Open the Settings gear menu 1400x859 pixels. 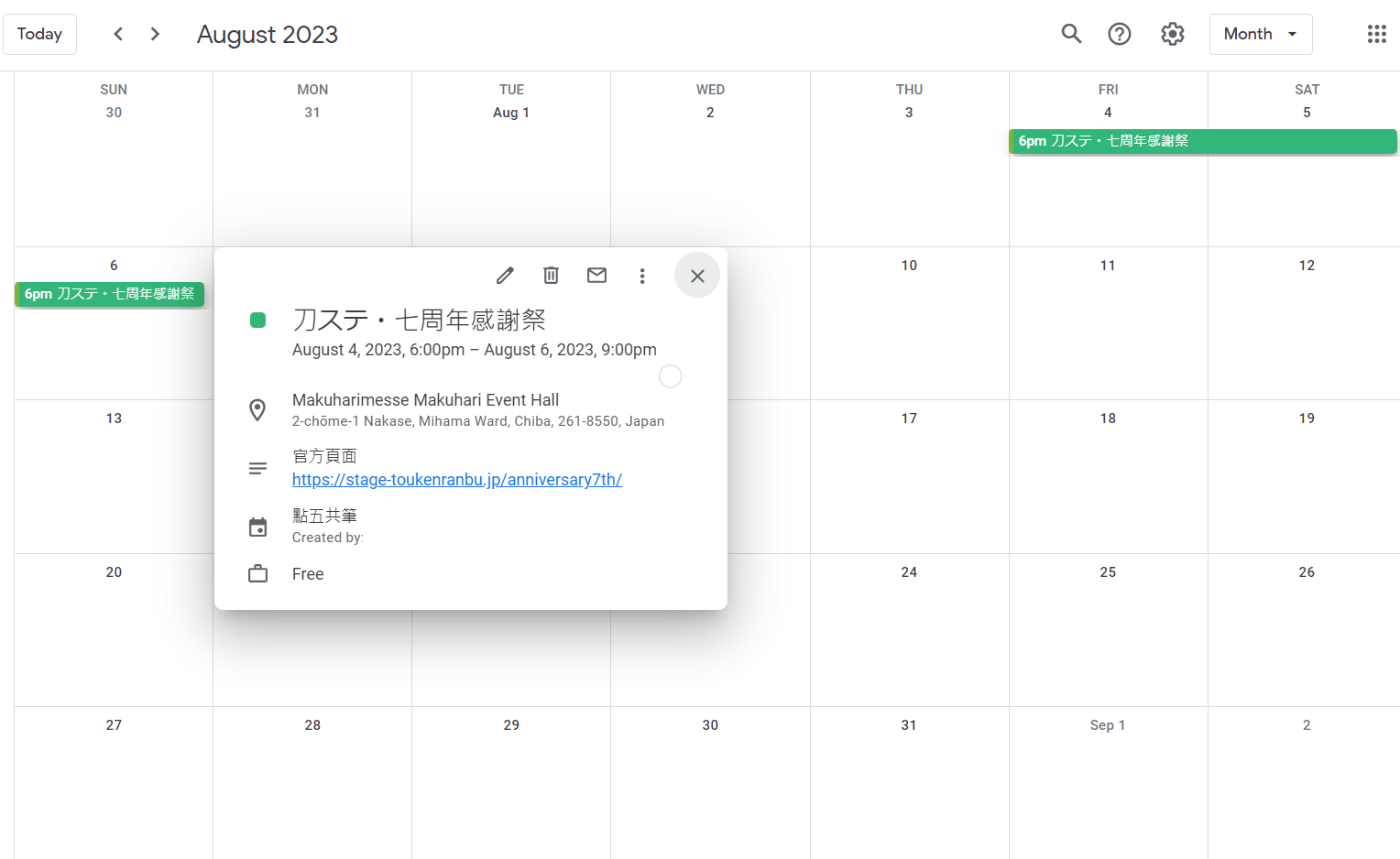tap(1173, 34)
